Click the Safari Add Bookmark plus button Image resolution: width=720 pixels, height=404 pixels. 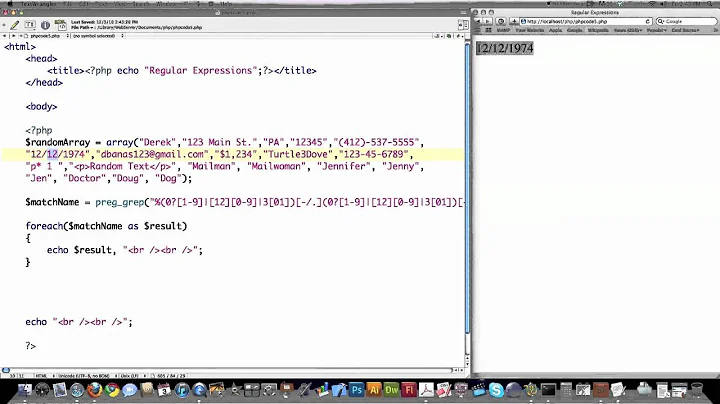click(x=514, y=22)
